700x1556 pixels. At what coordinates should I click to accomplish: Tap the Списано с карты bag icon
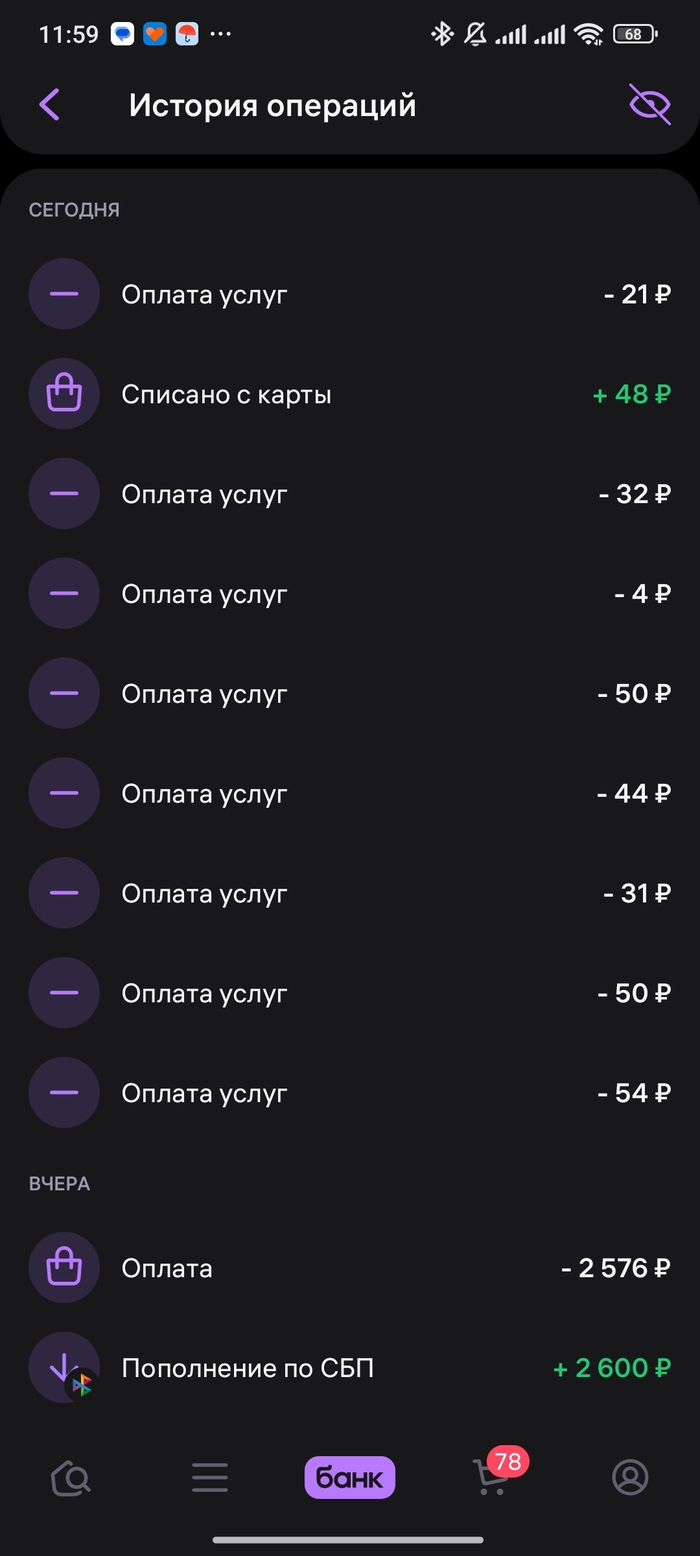(x=64, y=394)
